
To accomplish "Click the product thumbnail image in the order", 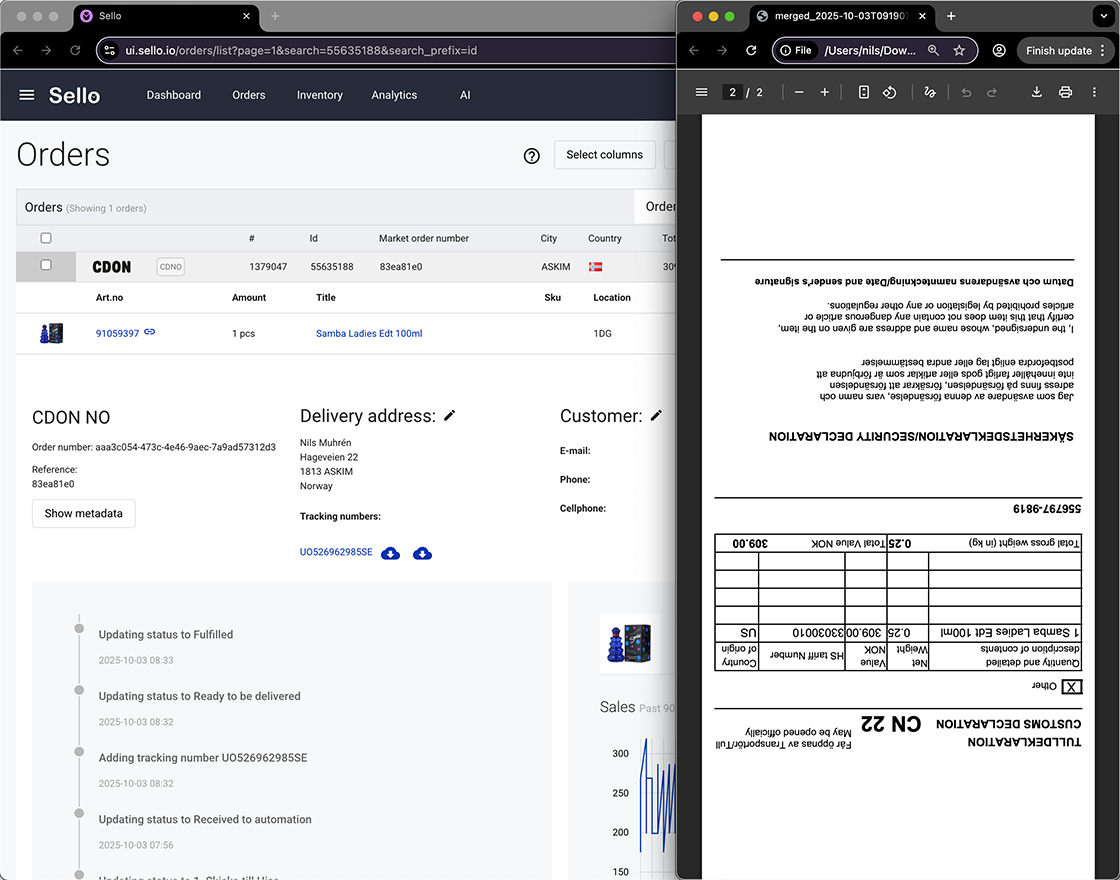I will pyautogui.click(x=51, y=333).
